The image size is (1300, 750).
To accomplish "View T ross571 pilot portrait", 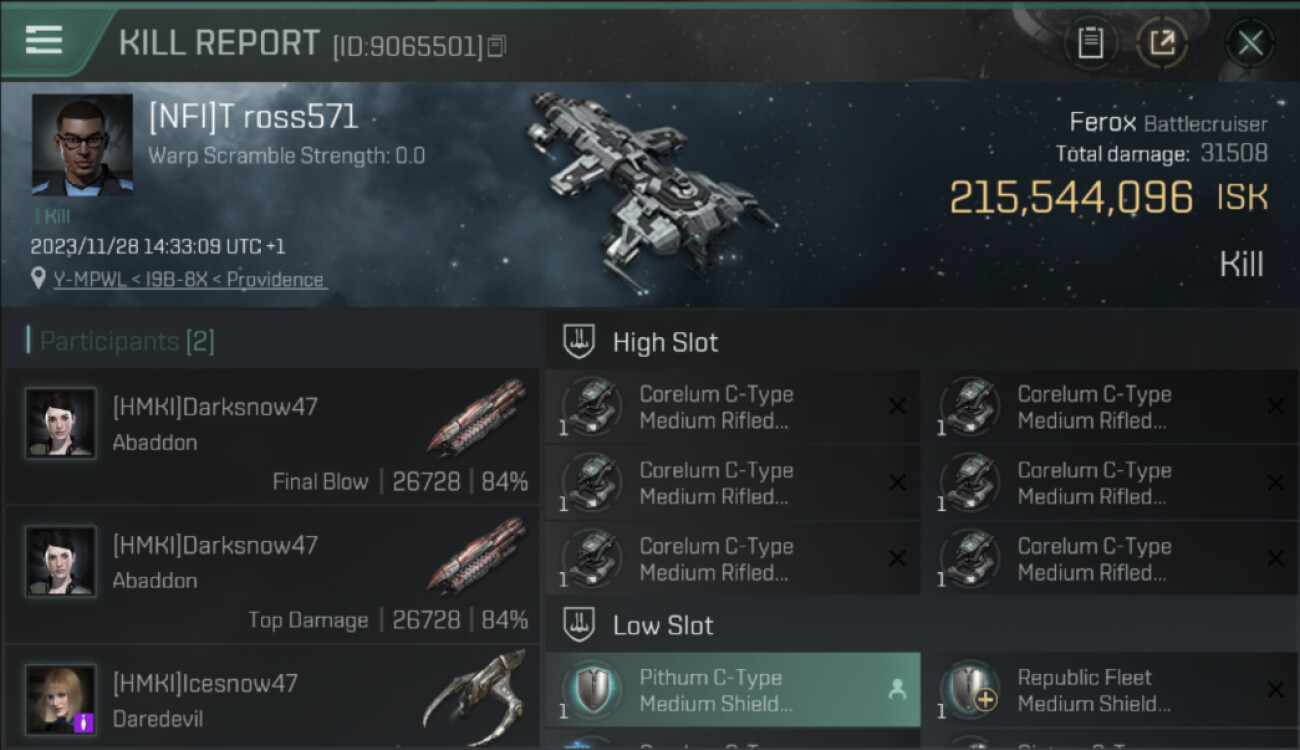I will click(82, 145).
